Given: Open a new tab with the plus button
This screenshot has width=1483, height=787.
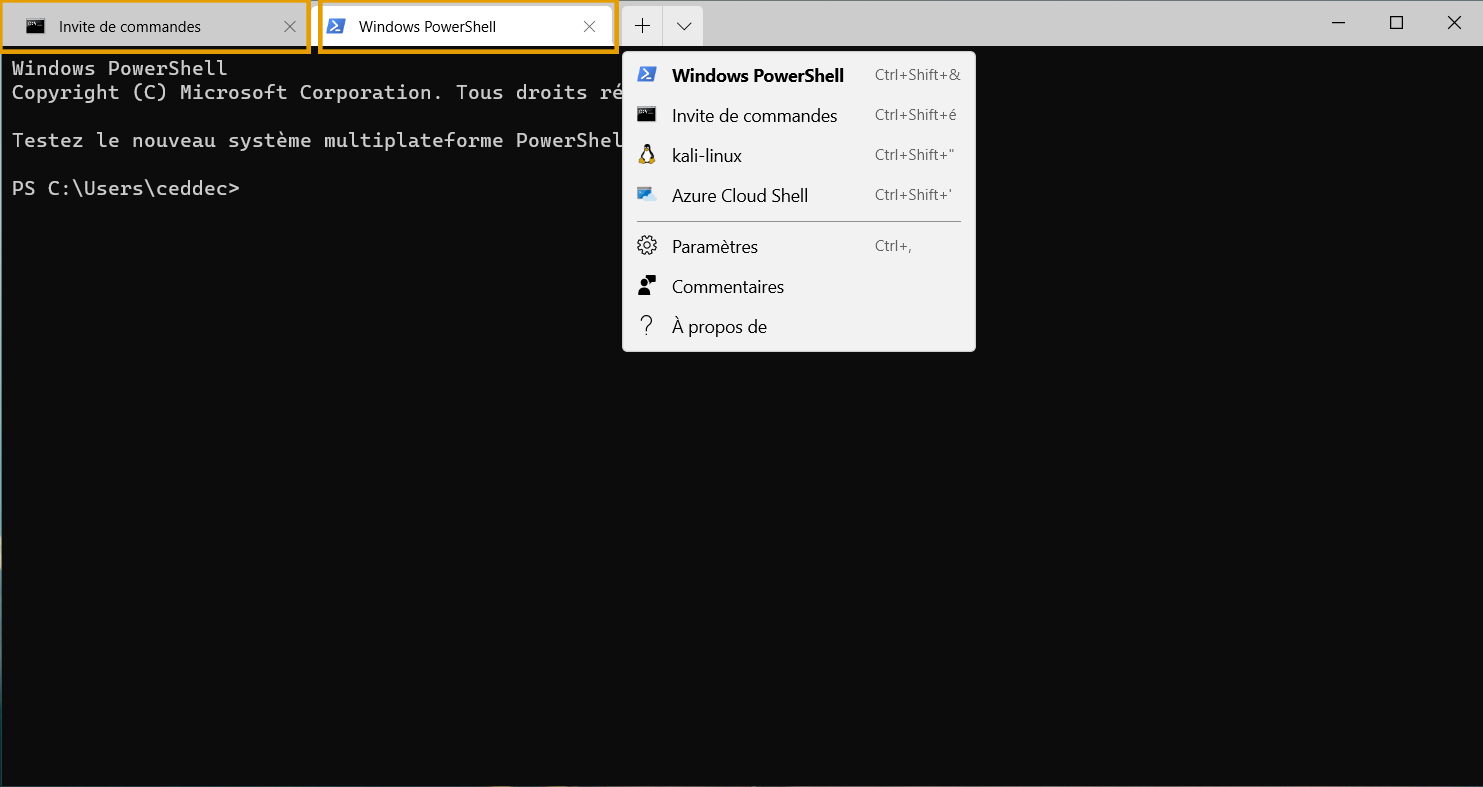Looking at the screenshot, I should (x=642, y=26).
